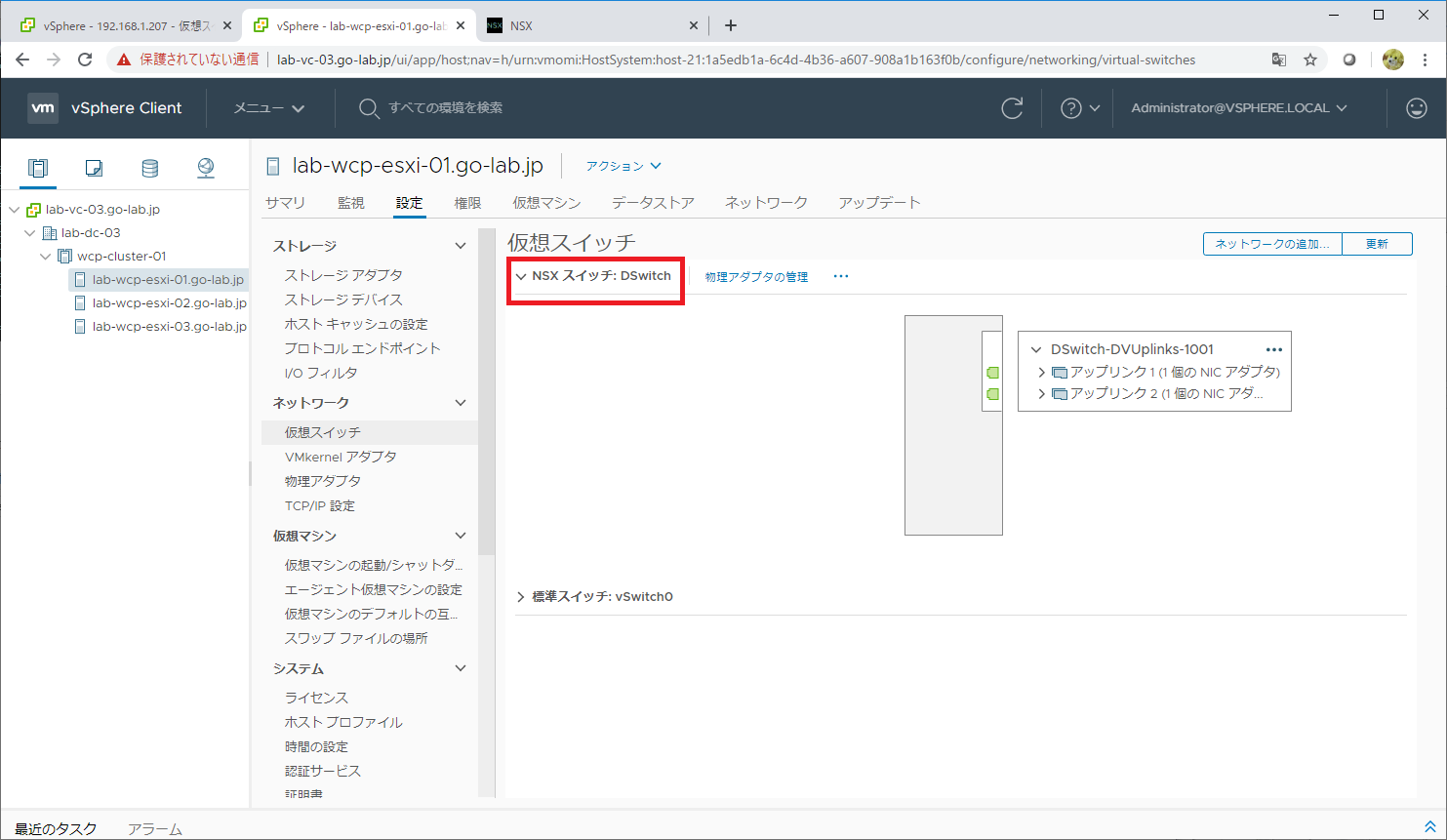Switch to VMs and Templates inventory icon
The width and height of the screenshot is (1447, 840).
(94, 168)
